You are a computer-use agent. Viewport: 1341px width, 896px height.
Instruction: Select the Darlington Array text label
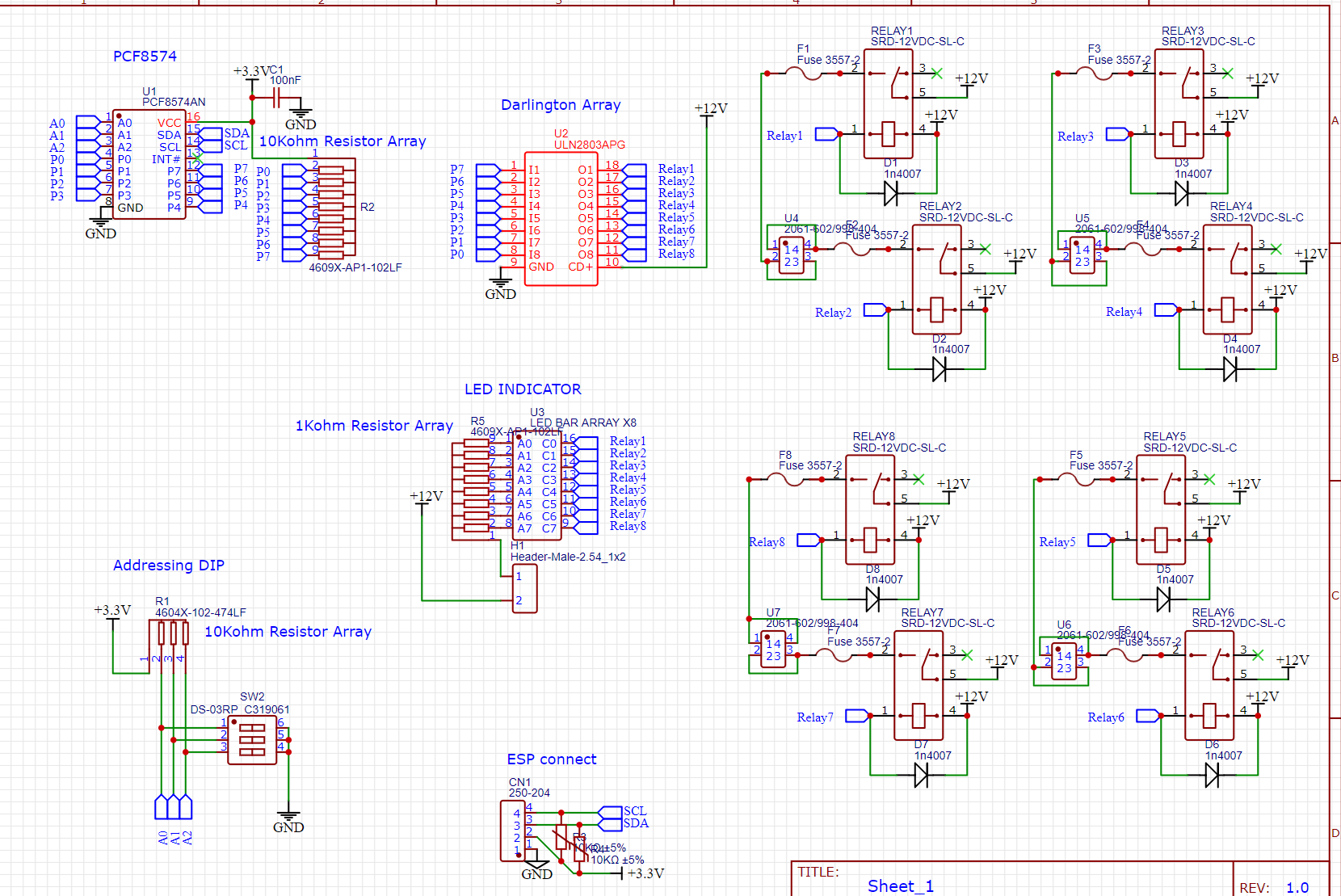point(561,105)
